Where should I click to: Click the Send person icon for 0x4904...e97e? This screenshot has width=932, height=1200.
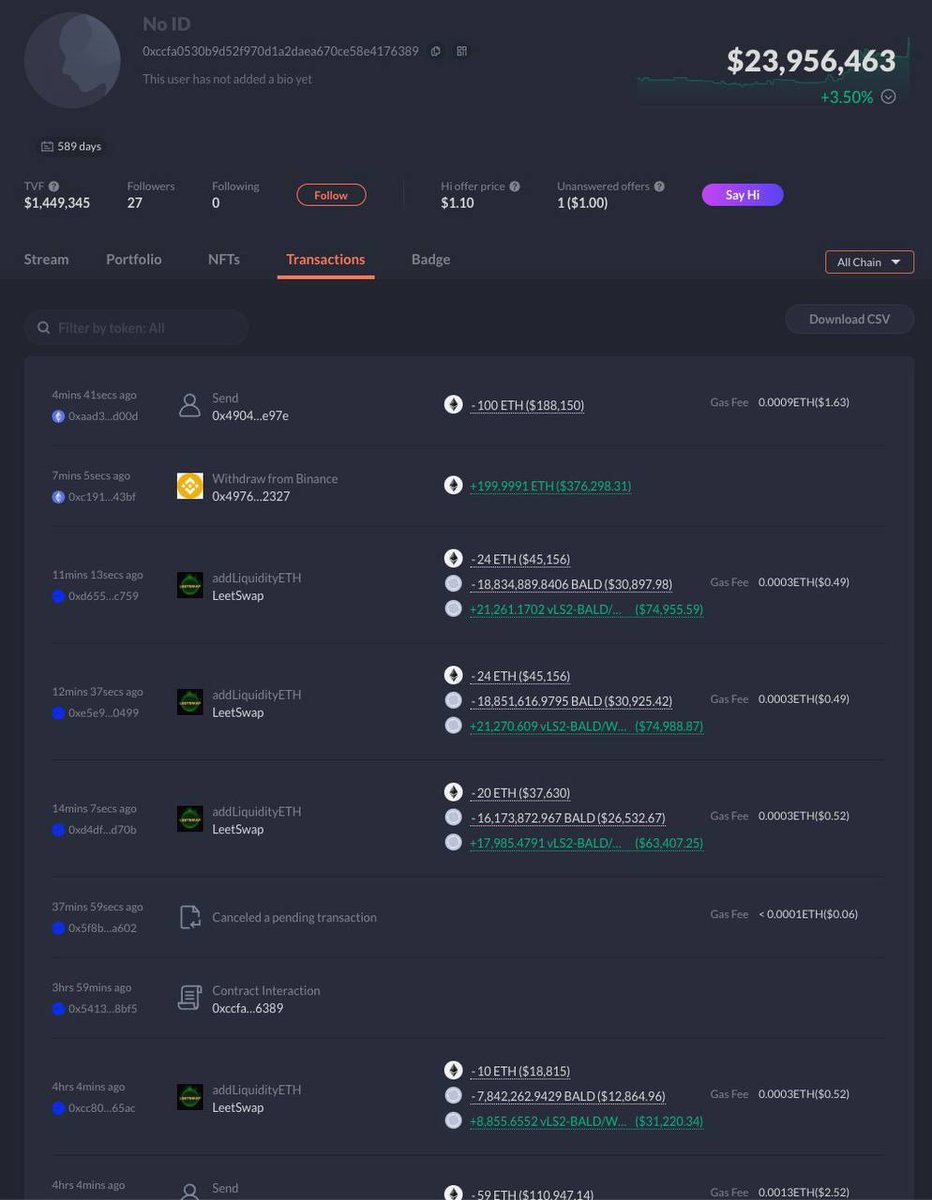click(x=190, y=406)
